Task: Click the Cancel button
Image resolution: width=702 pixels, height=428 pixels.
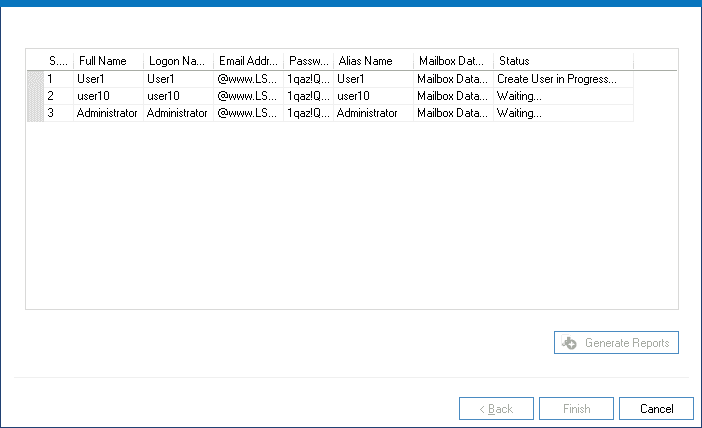Action: click(656, 408)
